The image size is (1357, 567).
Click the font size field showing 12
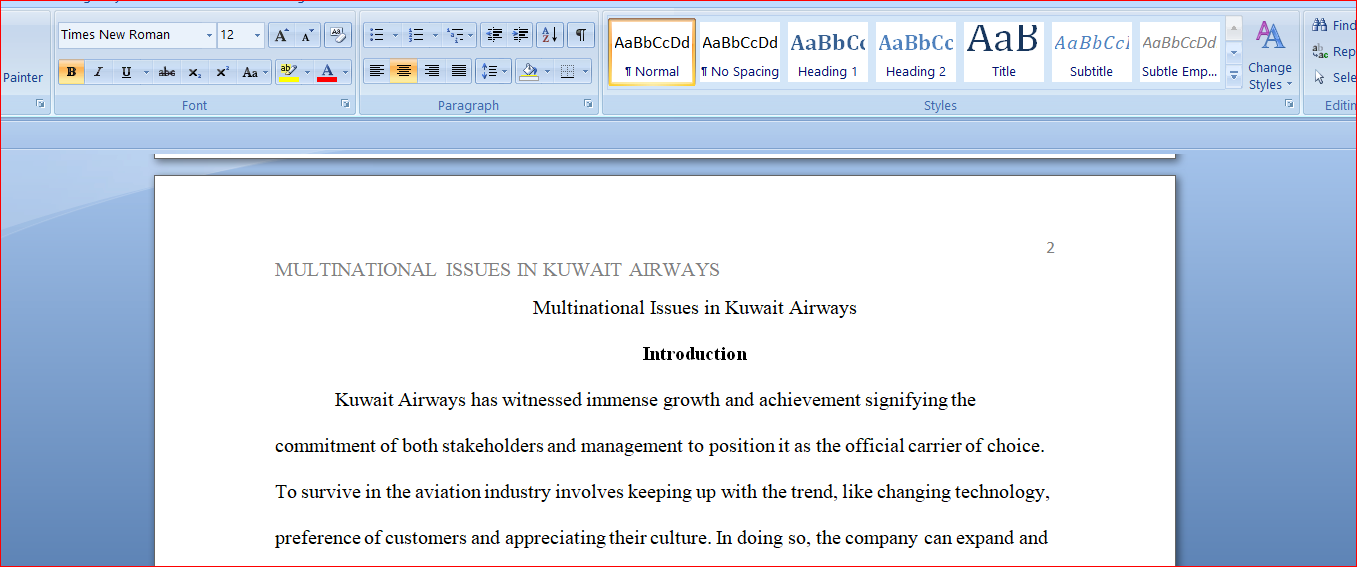(234, 35)
